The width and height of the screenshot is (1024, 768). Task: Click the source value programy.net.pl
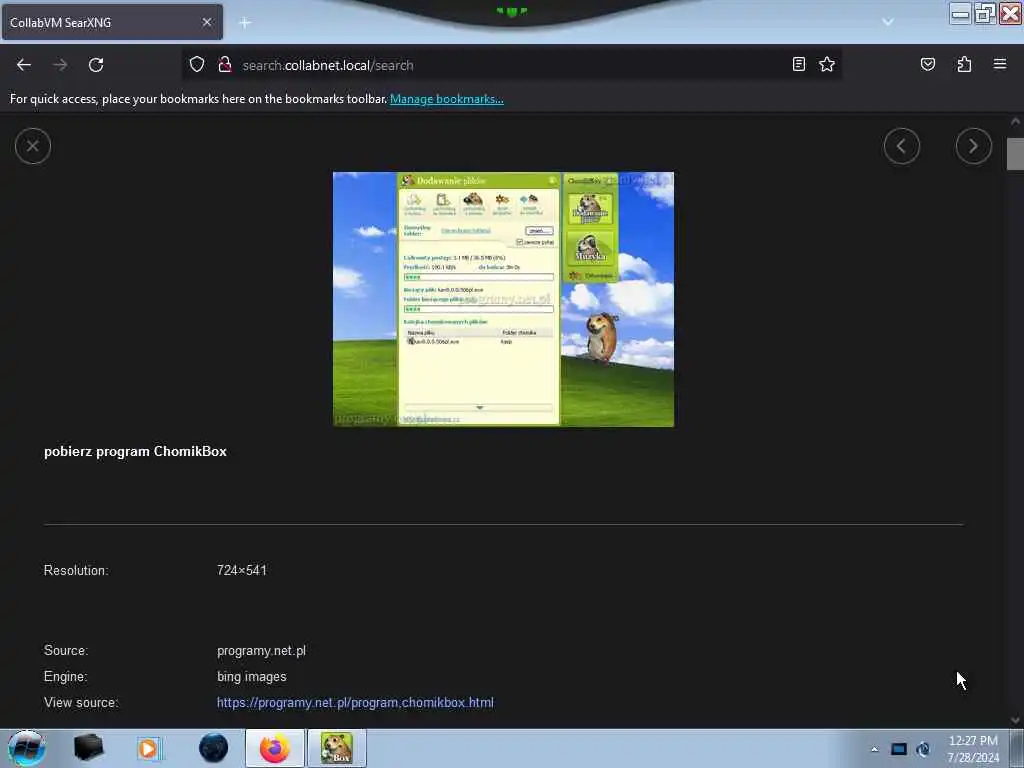click(261, 650)
